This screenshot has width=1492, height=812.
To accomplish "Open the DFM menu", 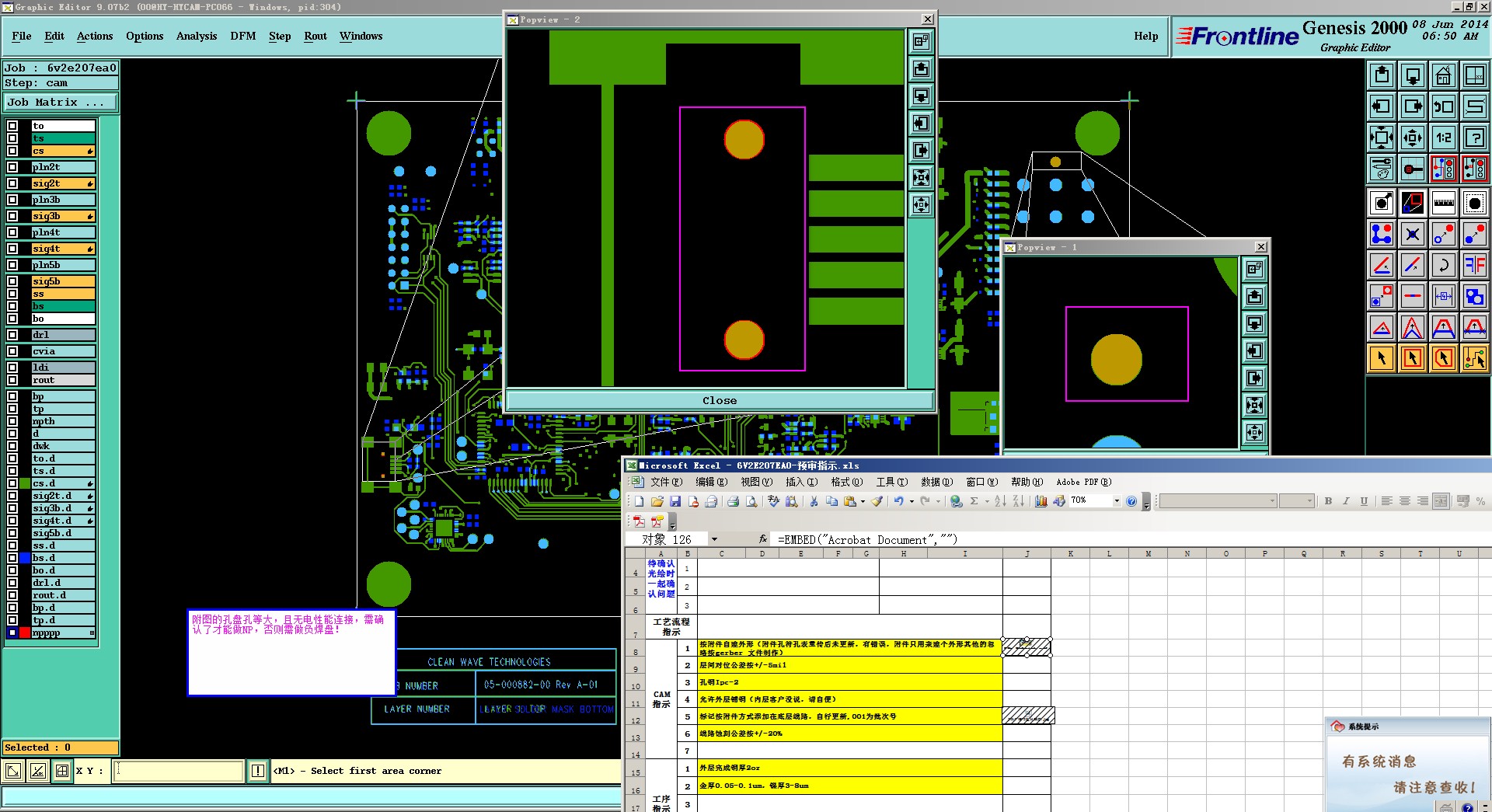I will (242, 36).
